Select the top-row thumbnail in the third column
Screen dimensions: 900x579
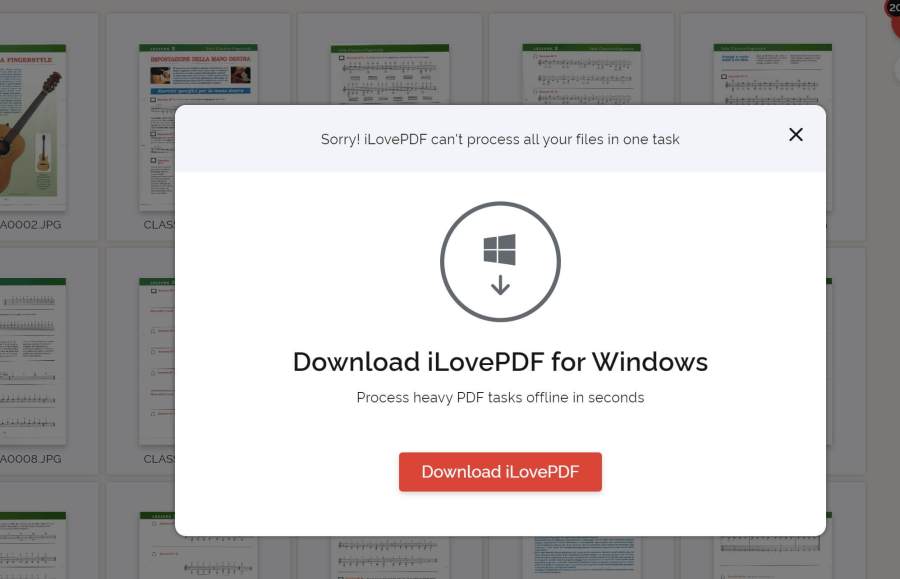click(389, 74)
